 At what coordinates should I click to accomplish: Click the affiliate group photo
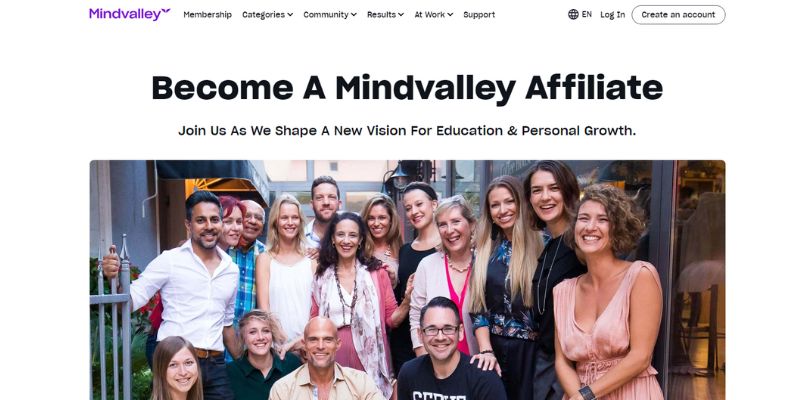(x=407, y=280)
